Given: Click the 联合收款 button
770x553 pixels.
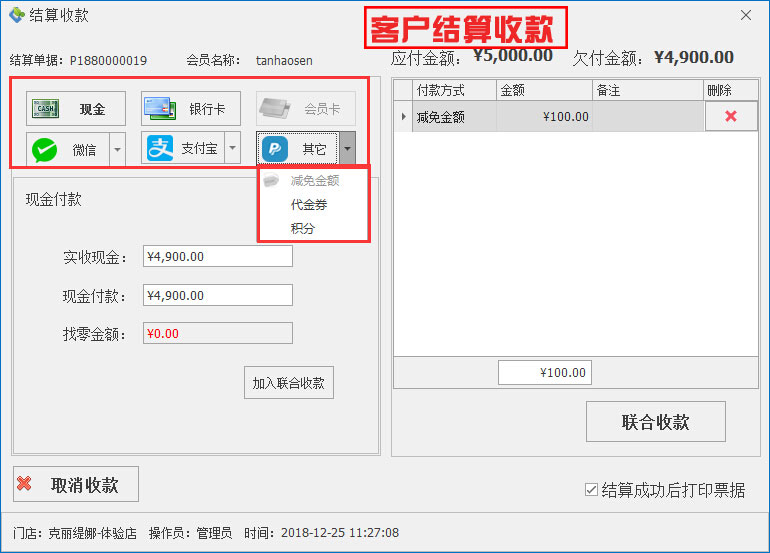Looking at the screenshot, I should tap(655, 422).
